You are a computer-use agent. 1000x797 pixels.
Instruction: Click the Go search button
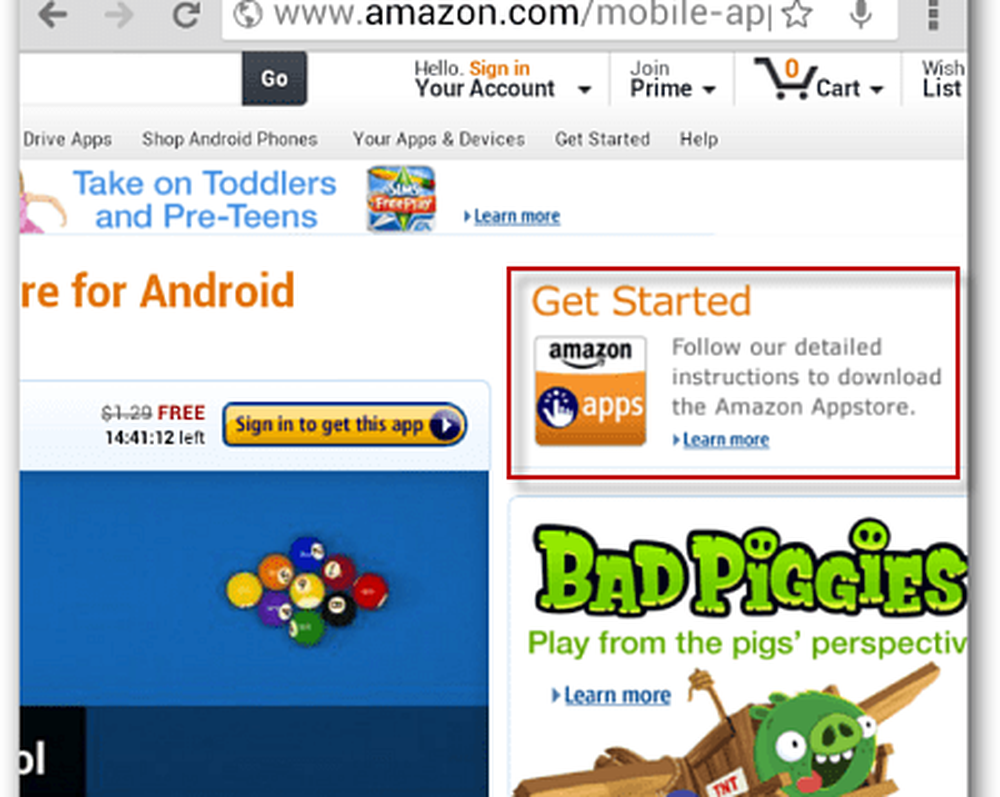tap(274, 78)
